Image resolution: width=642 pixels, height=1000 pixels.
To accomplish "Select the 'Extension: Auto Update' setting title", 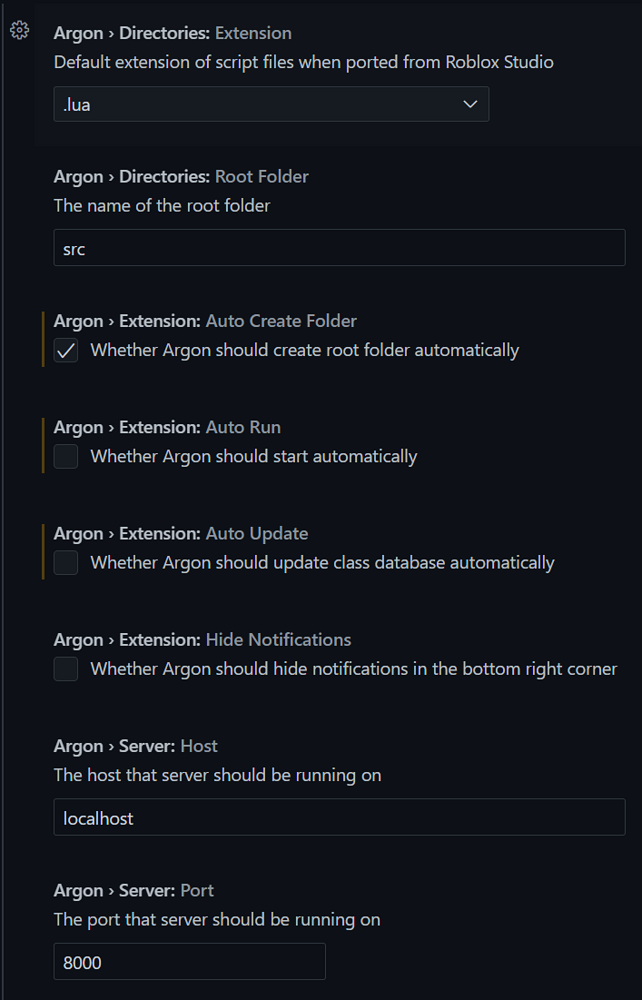I will pos(181,533).
